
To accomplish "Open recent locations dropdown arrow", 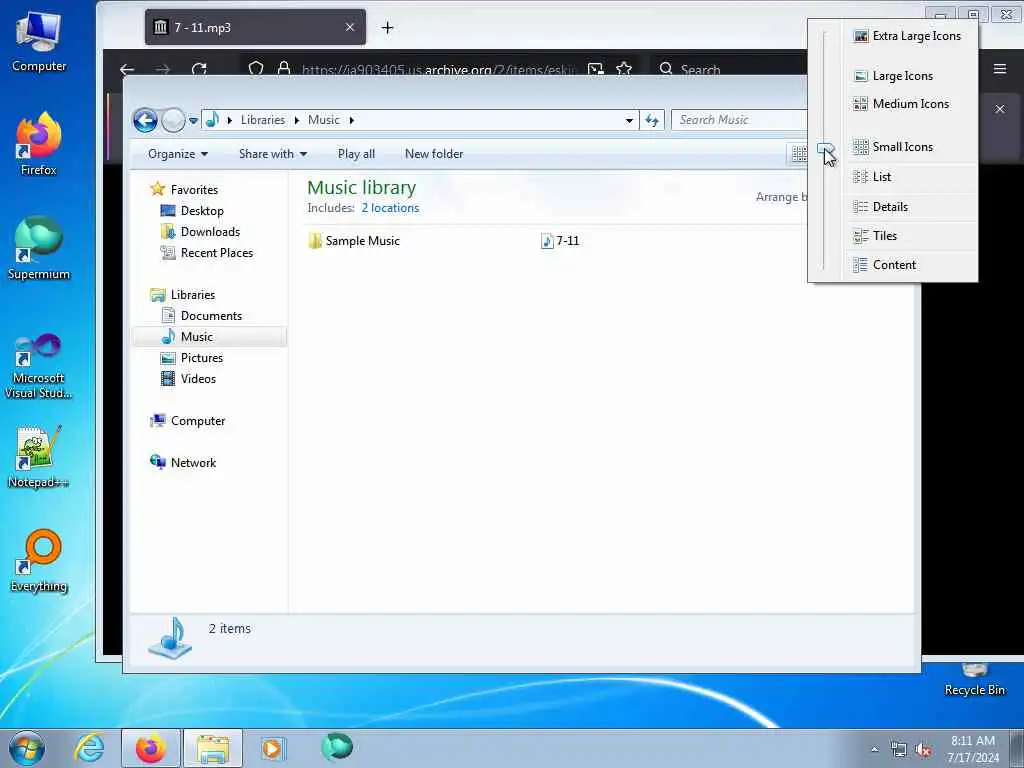I will coord(193,121).
